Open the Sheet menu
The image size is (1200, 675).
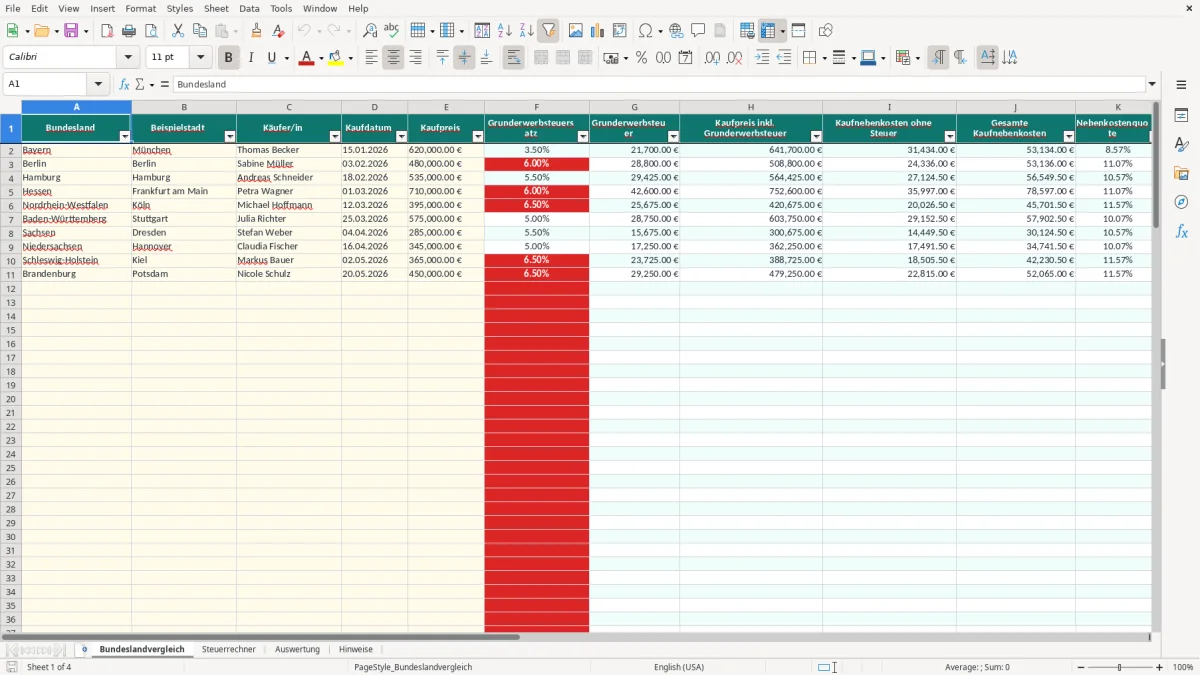pos(216,8)
